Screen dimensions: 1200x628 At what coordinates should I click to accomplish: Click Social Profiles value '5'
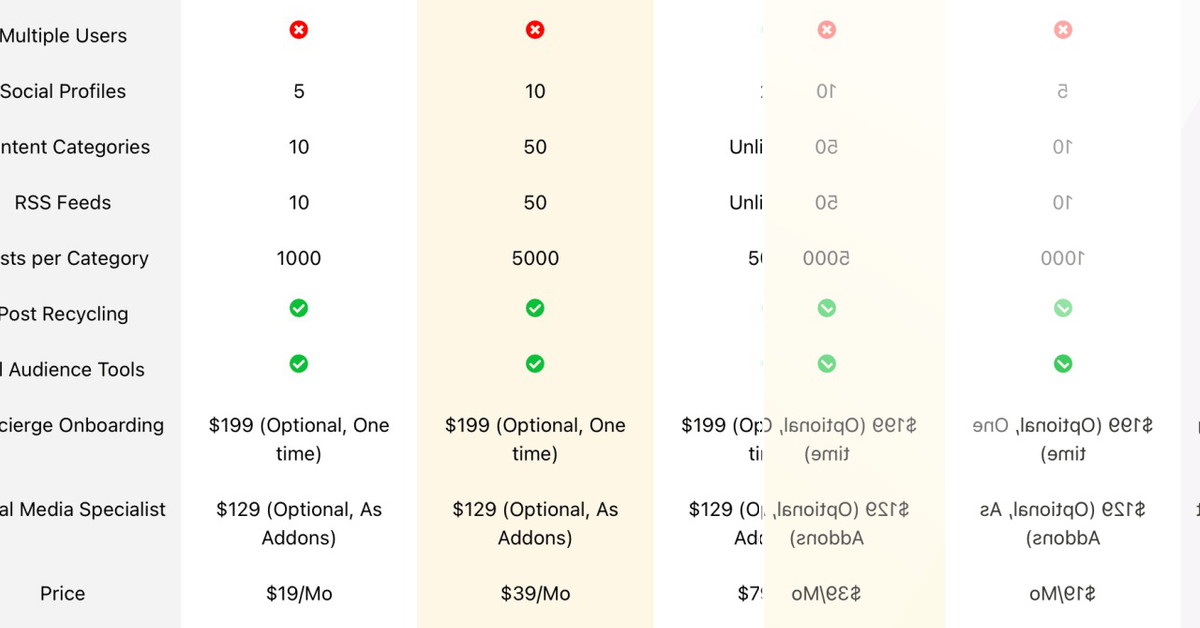coord(299,91)
